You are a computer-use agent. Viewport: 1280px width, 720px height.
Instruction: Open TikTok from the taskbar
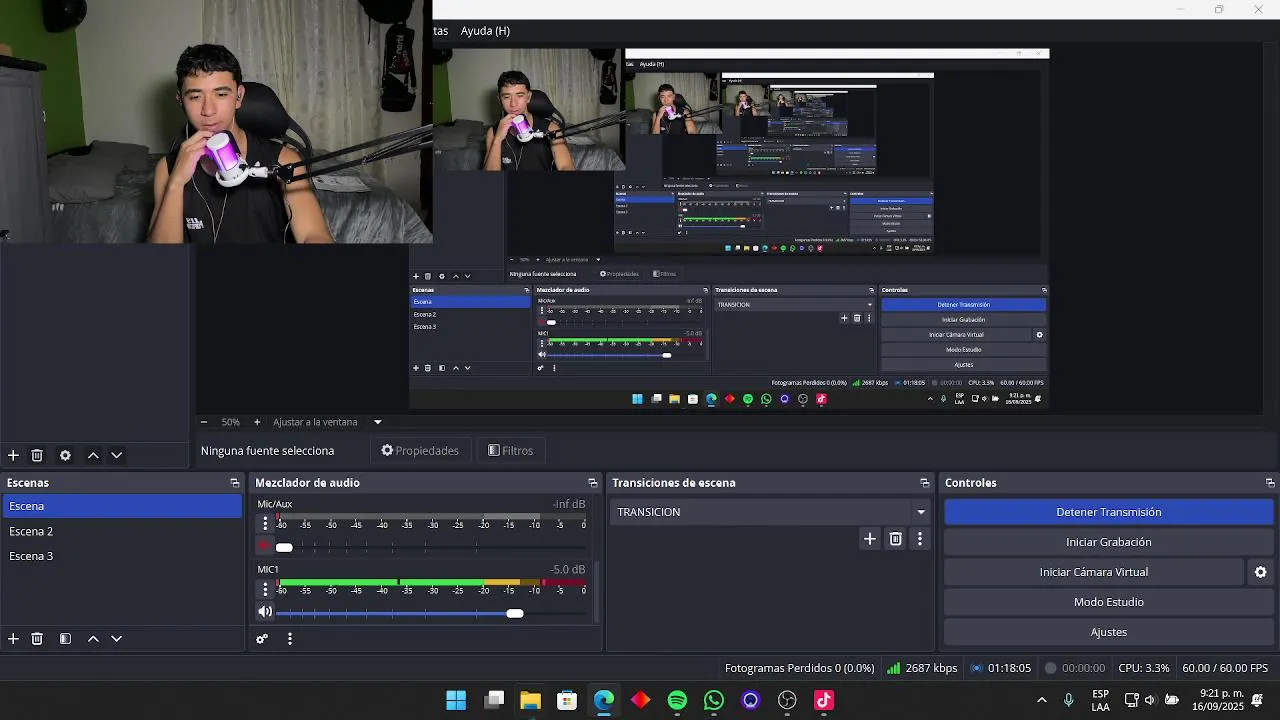824,700
